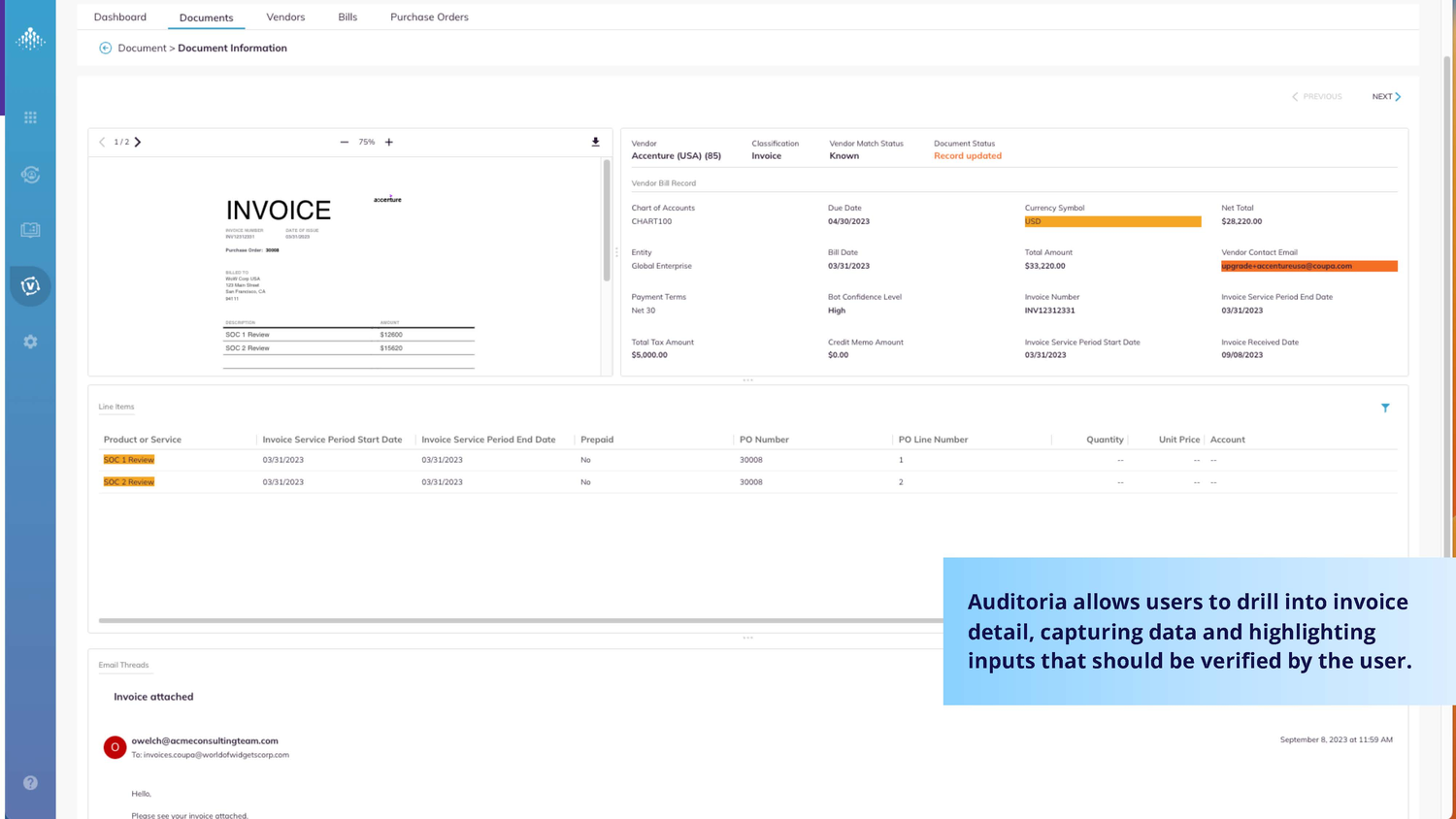Screen dimensions: 1456x819
Task: Zoom into the invoice with the plus icon
Action: click(388, 142)
